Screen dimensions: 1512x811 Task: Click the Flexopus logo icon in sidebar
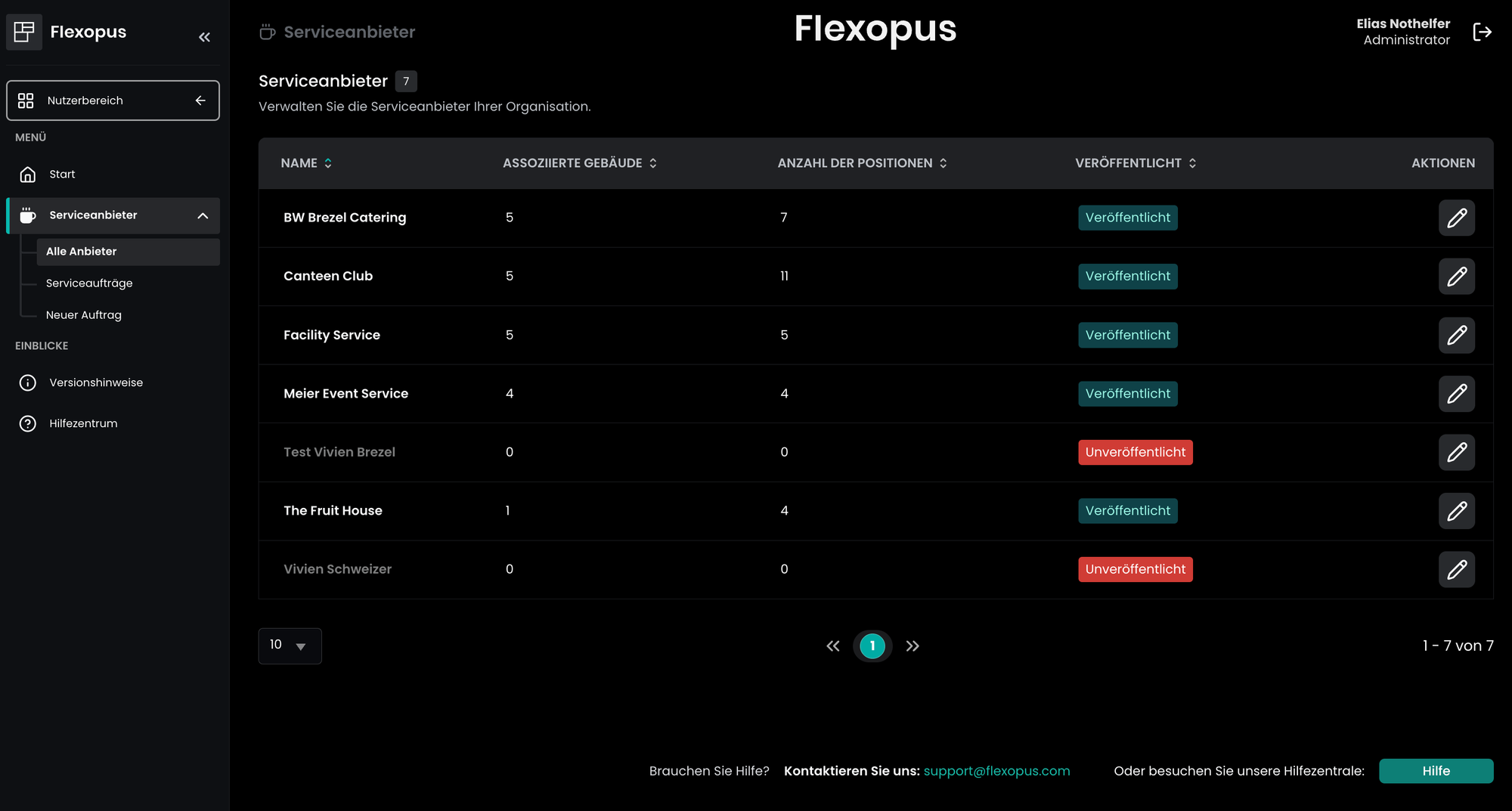[x=24, y=32]
